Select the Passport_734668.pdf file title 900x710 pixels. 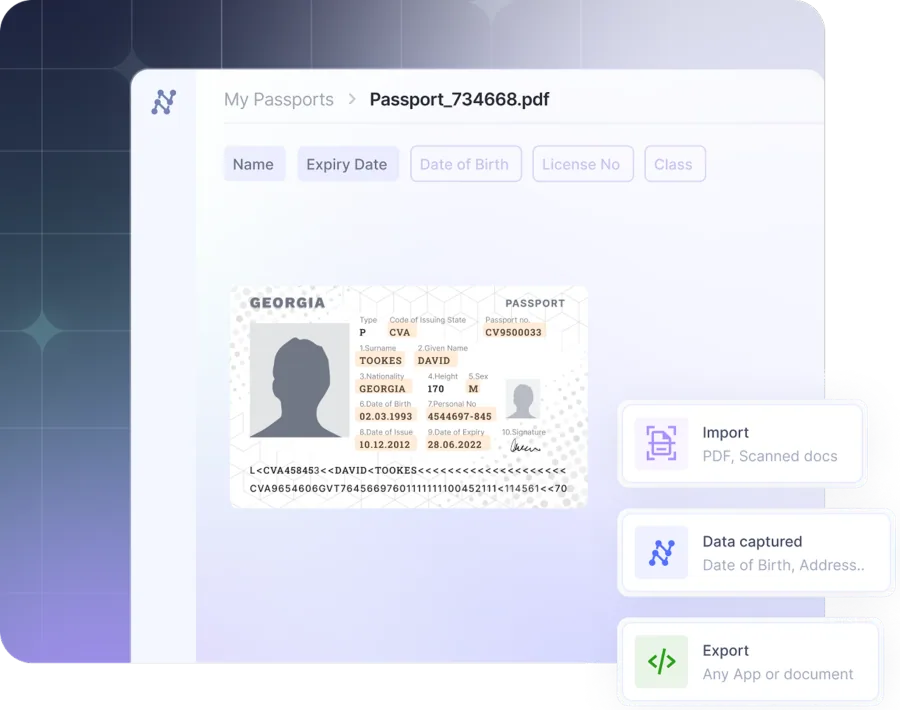[459, 99]
